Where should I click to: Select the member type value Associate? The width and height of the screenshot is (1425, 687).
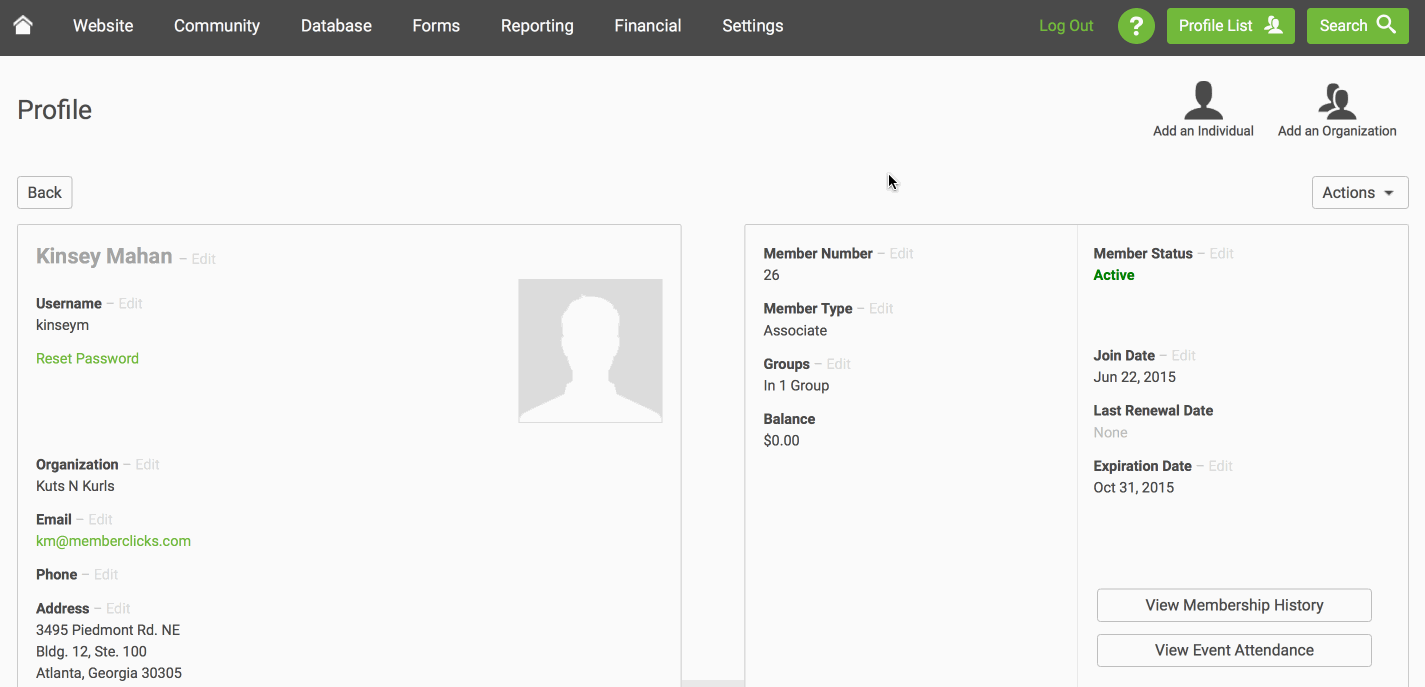tap(795, 331)
